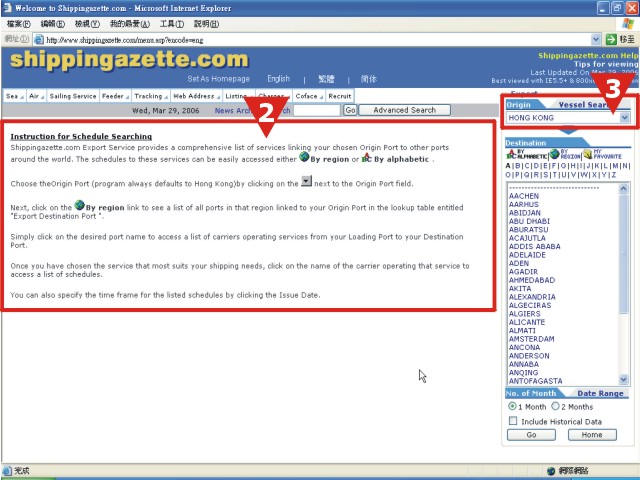Image resolution: width=640 pixels, height=480 pixels.
Task: Click the shippingazette.com logo
Action: pos(129,60)
